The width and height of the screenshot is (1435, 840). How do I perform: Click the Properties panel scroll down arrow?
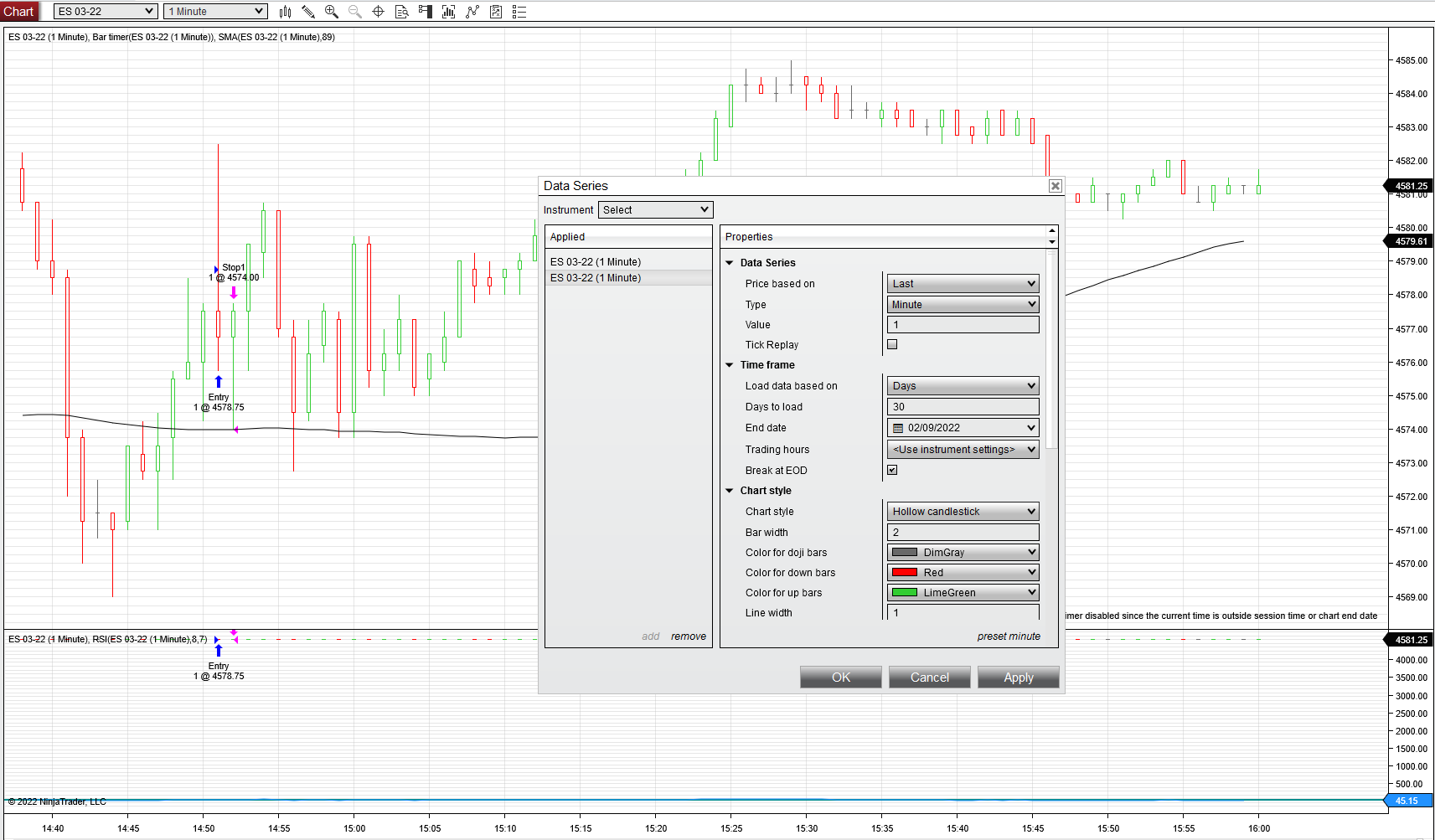[1052, 242]
